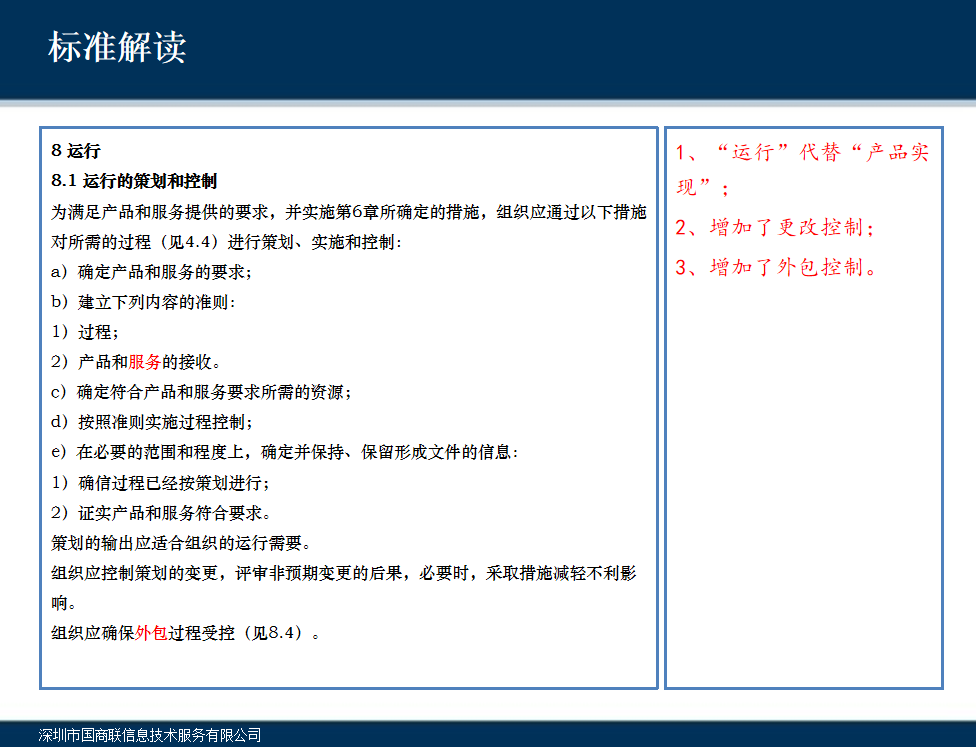Click item d) 按照准则实施过程控制
Viewport: 976px width, 747px height.
click(152, 421)
